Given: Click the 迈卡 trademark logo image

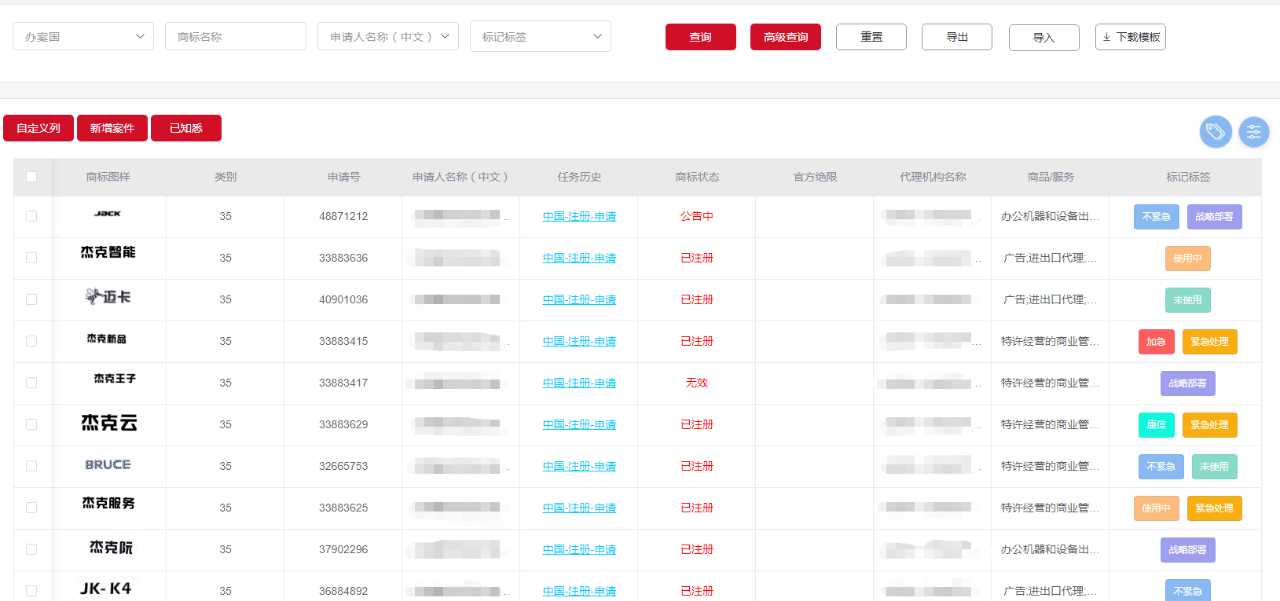Looking at the screenshot, I should pyautogui.click(x=108, y=297).
